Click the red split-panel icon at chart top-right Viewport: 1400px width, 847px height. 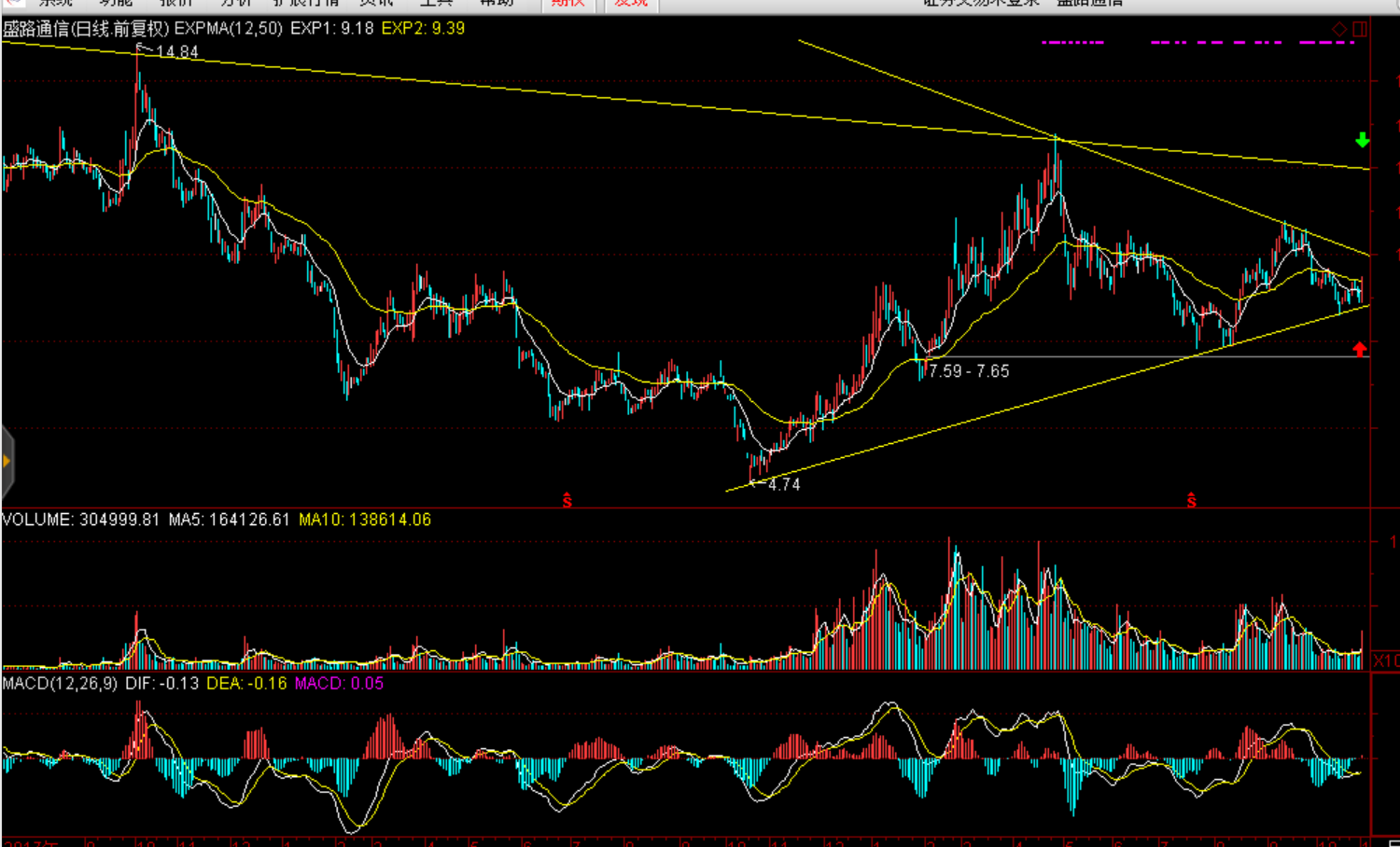click(x=1360, y=30)
